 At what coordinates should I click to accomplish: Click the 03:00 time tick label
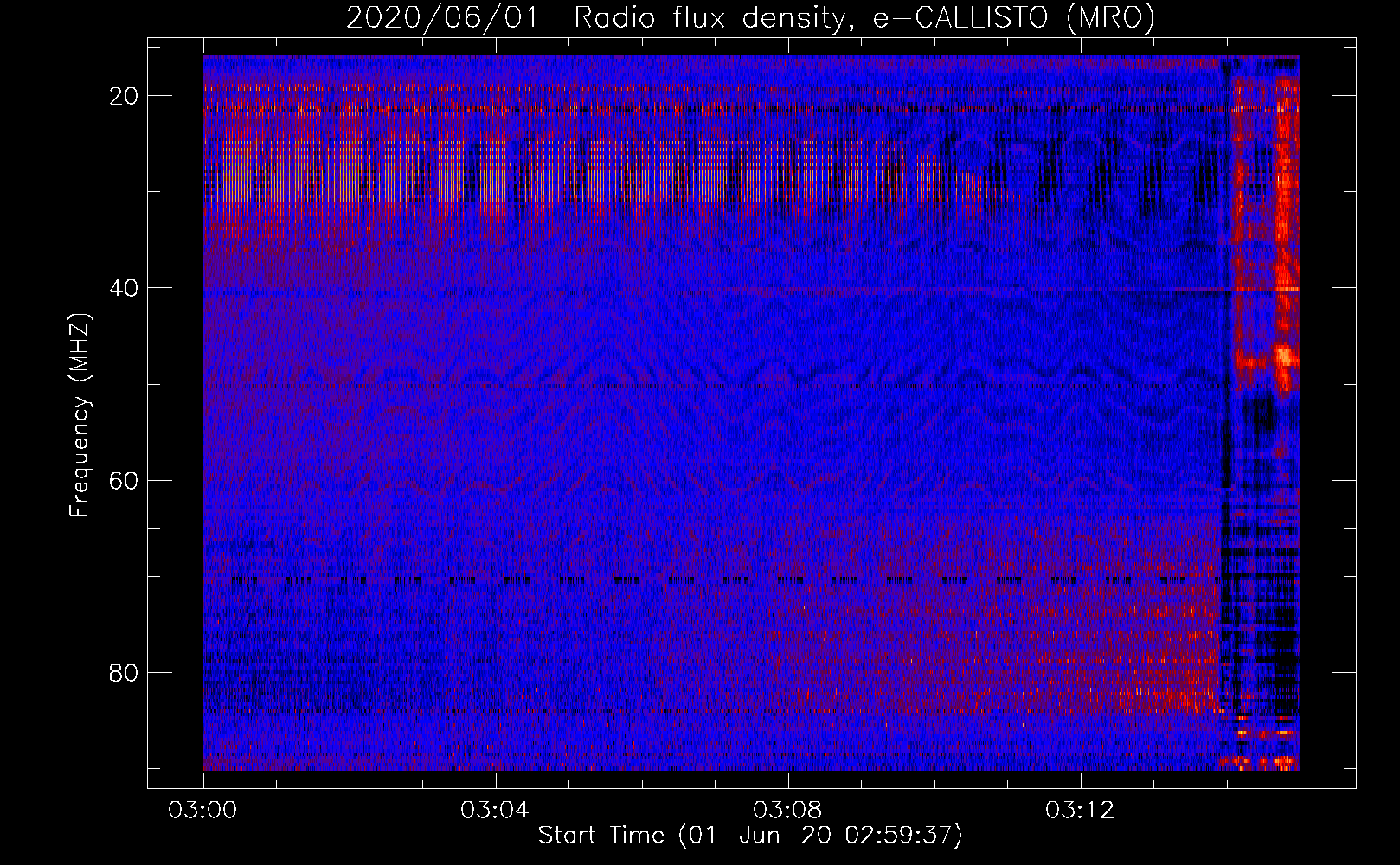click(x=202, y=811)
